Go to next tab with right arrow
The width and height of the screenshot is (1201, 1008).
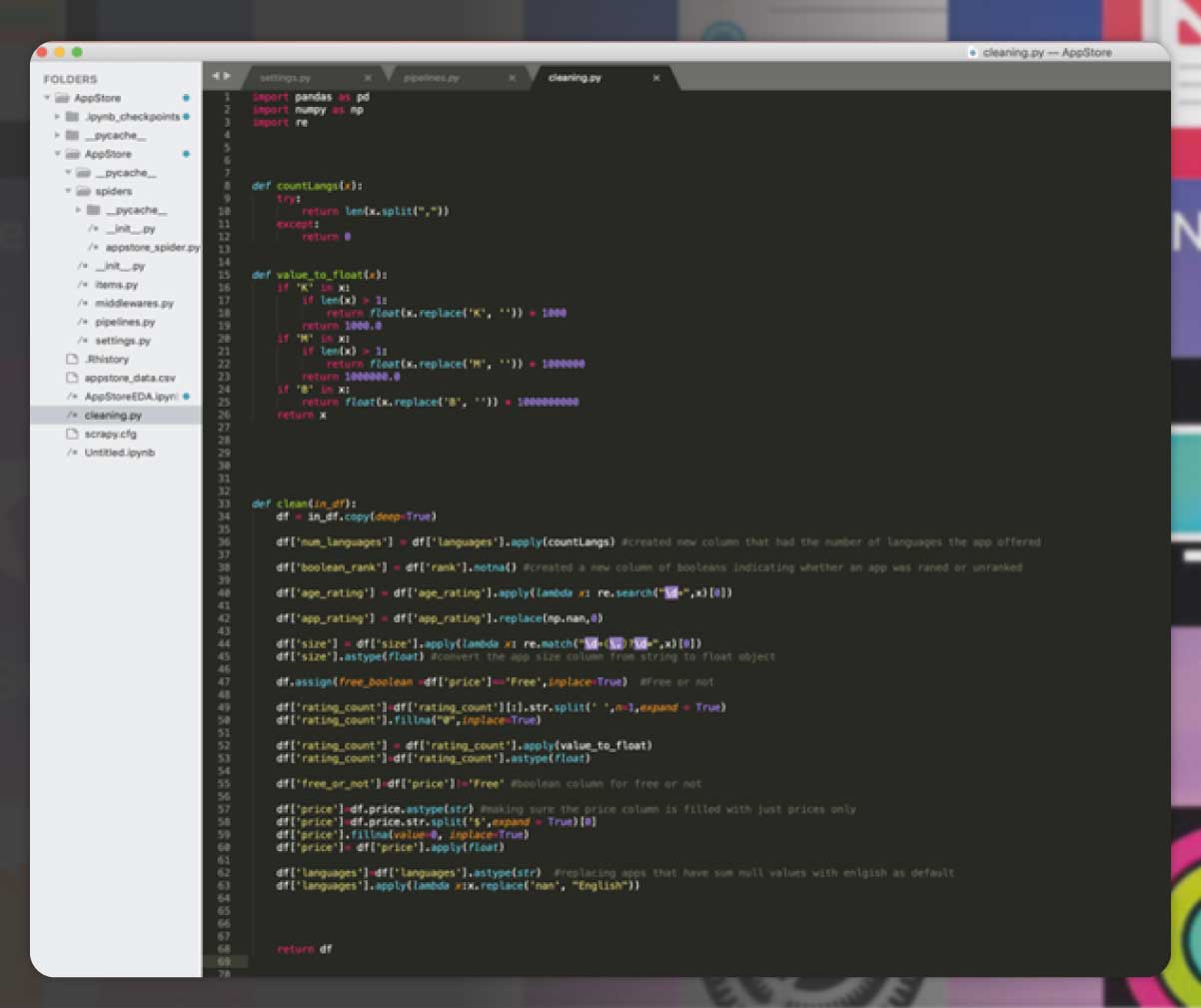227,76
